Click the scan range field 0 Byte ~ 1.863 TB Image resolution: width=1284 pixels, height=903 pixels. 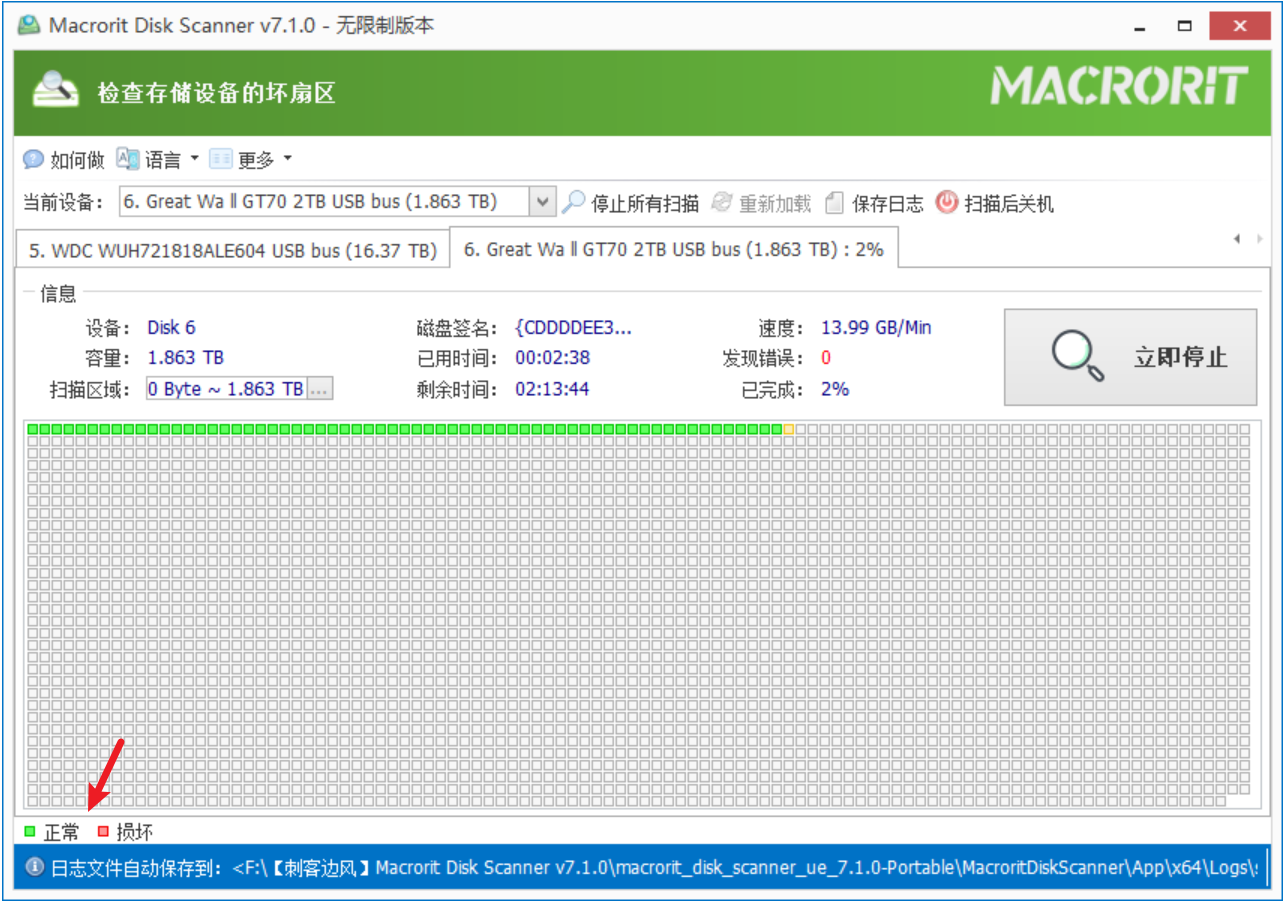point(226,389)
